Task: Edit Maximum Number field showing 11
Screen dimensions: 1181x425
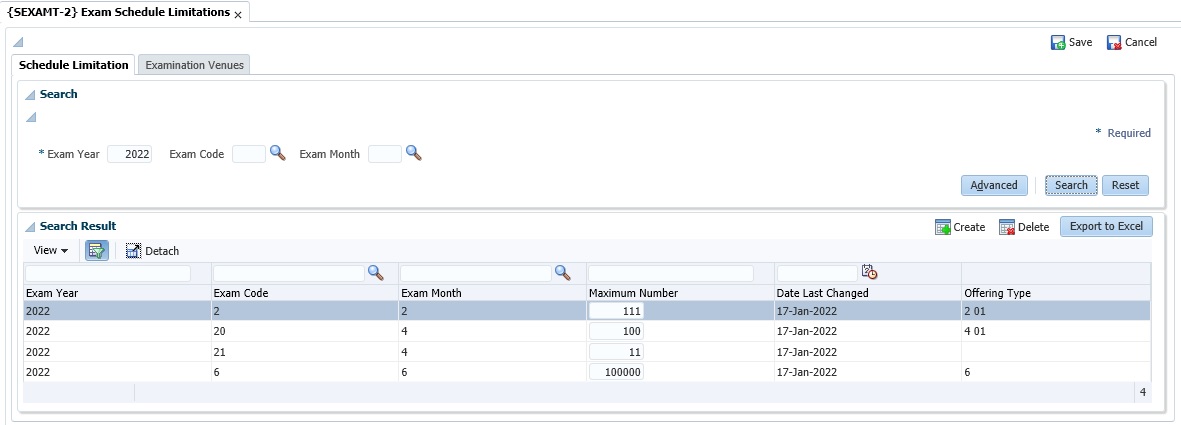Action: [616, 351]
